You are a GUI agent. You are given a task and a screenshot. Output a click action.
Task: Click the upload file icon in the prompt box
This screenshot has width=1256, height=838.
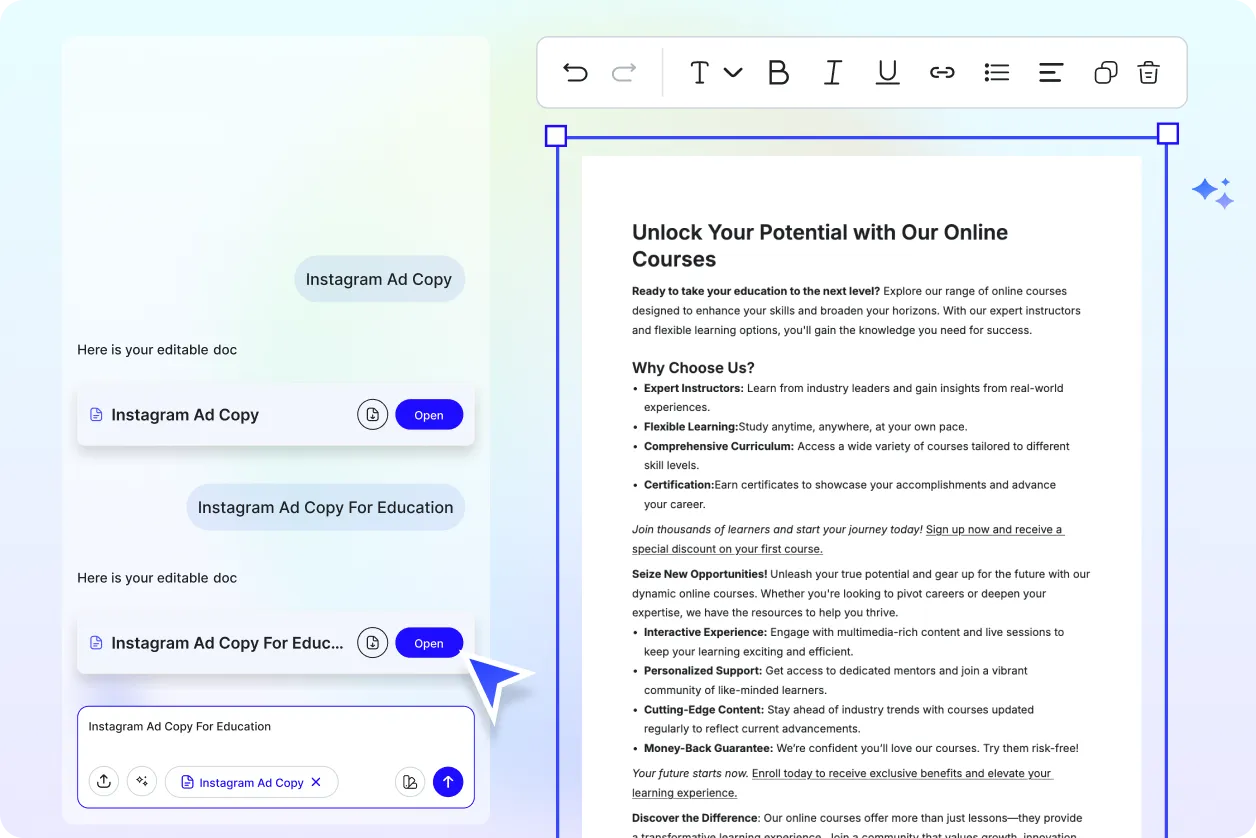[104, 782]
